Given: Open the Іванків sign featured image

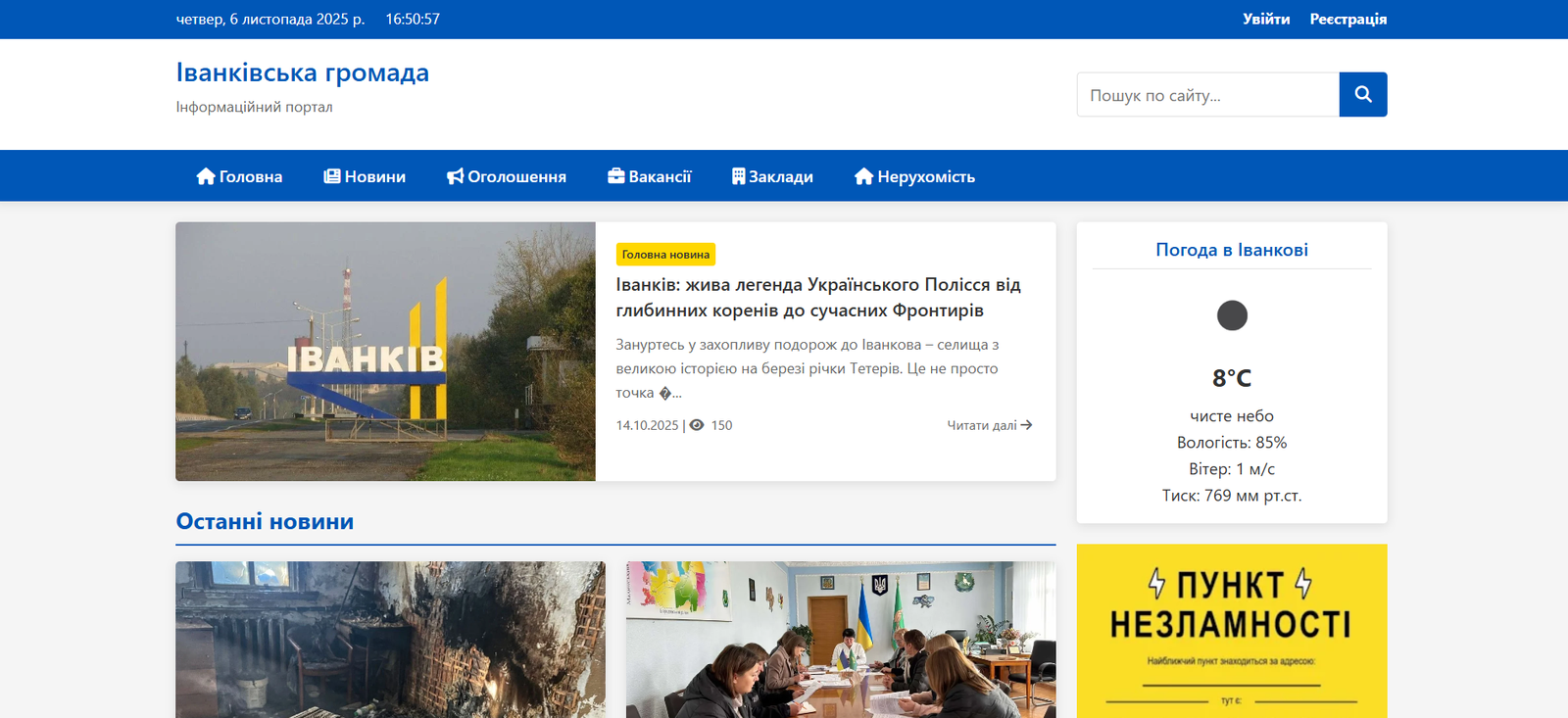Looking at the screenshot, I should [385, 352].
